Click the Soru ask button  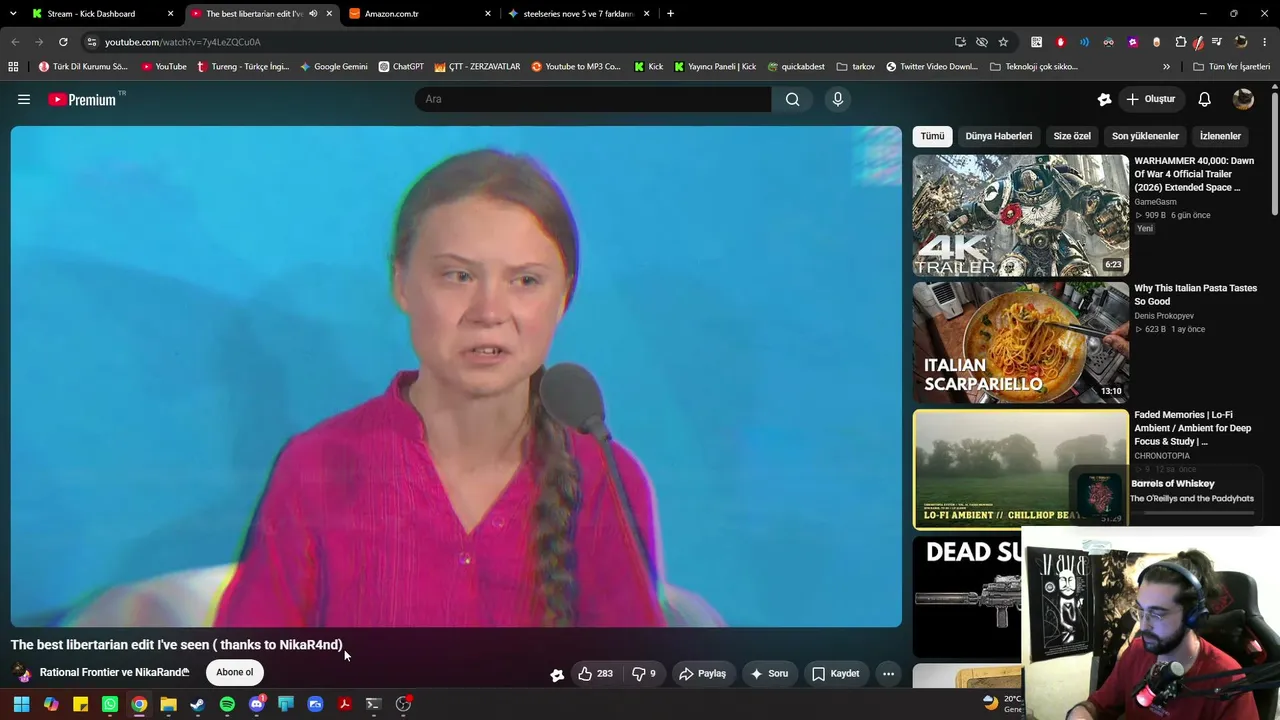770,674
